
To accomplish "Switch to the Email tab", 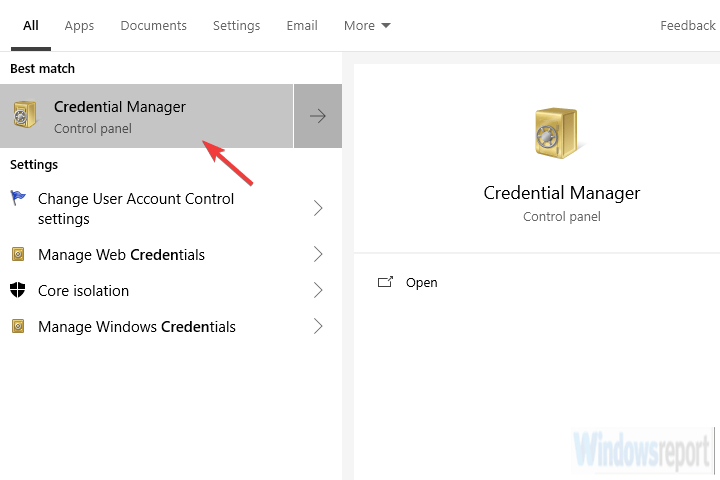I will click(302, 26).
